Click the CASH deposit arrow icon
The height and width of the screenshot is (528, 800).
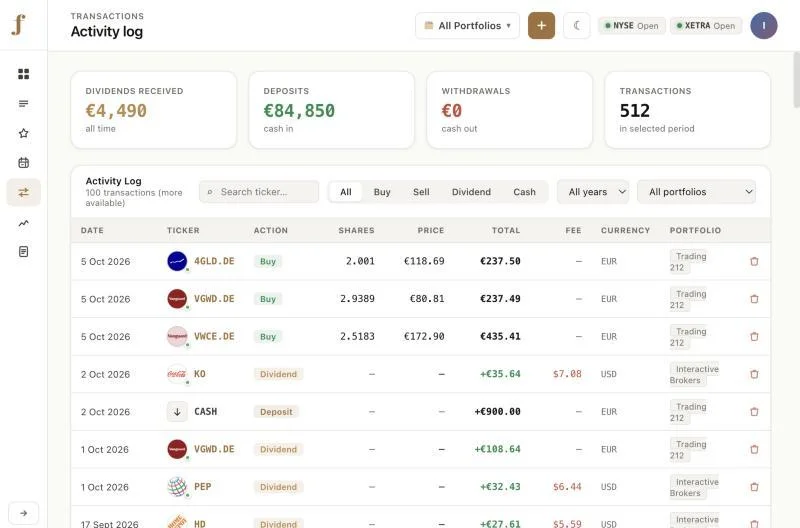click(x=177, y=412)
